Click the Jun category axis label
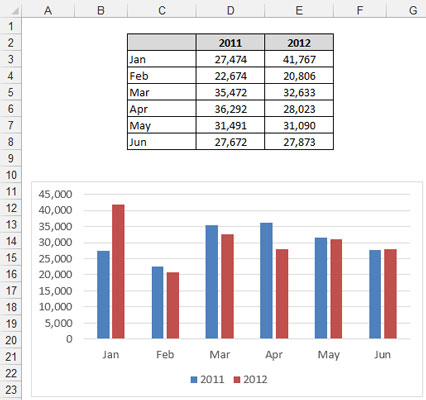426x400 pixels. (x=382, y=354)
